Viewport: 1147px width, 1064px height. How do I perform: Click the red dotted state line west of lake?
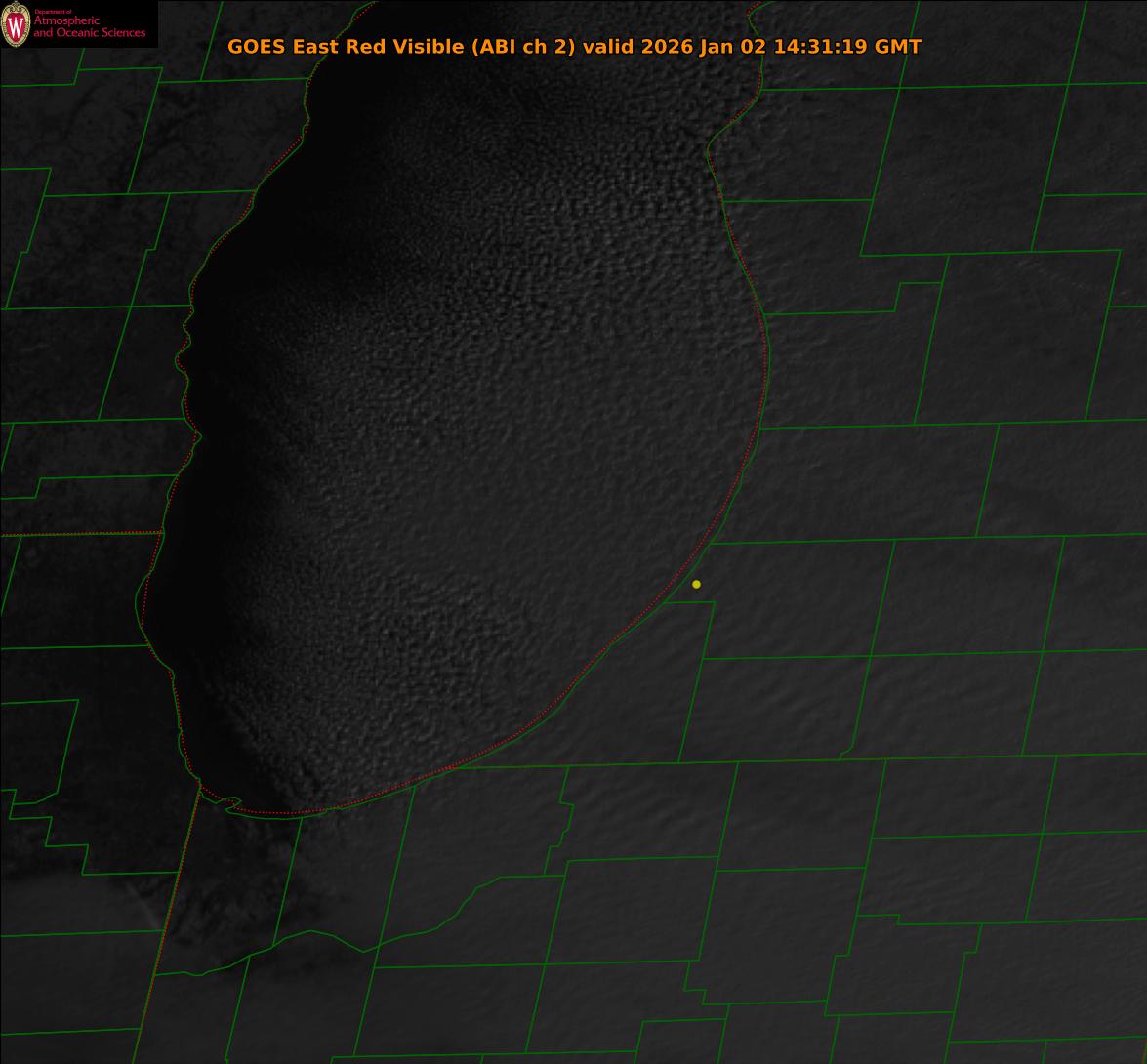point(78,534)
